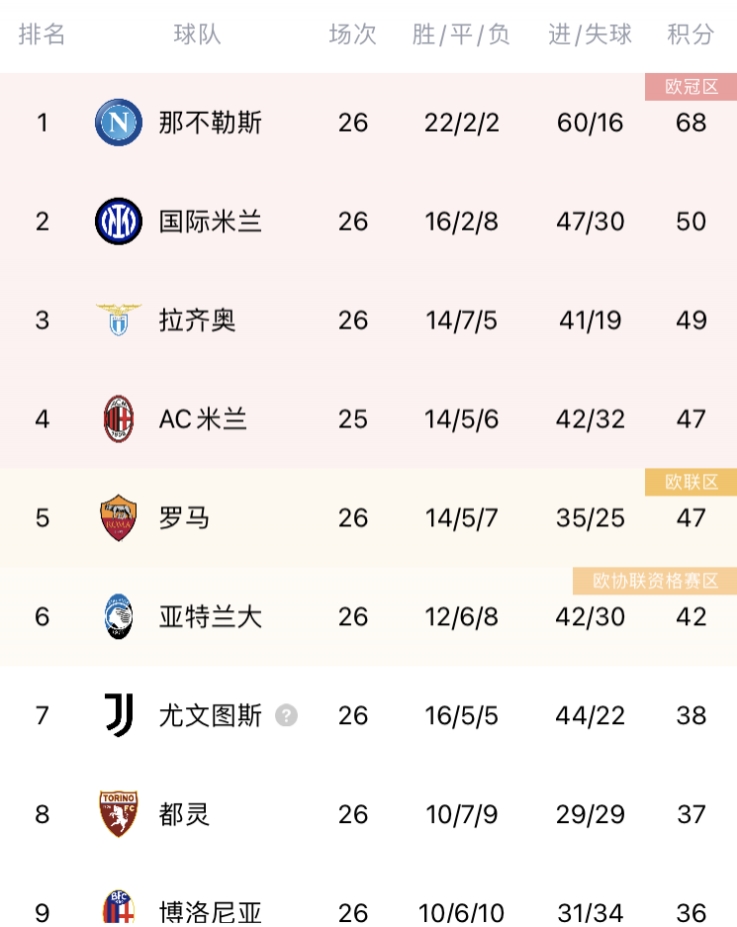Click the question mark beside 尤文图斯
Viewport: 737px width, 927px height.
click(286, 715)
